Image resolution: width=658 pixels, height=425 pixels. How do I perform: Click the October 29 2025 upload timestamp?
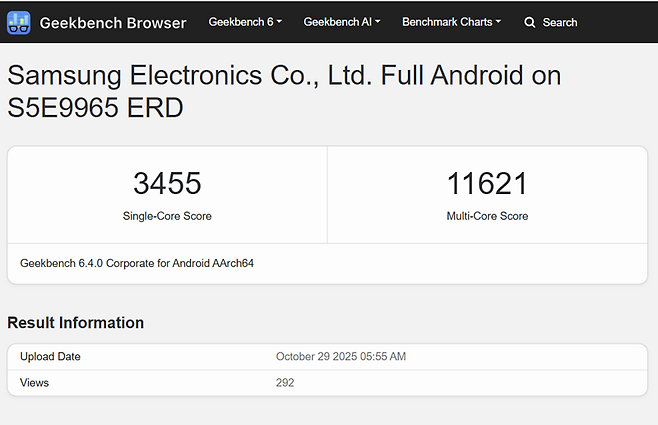341,357
